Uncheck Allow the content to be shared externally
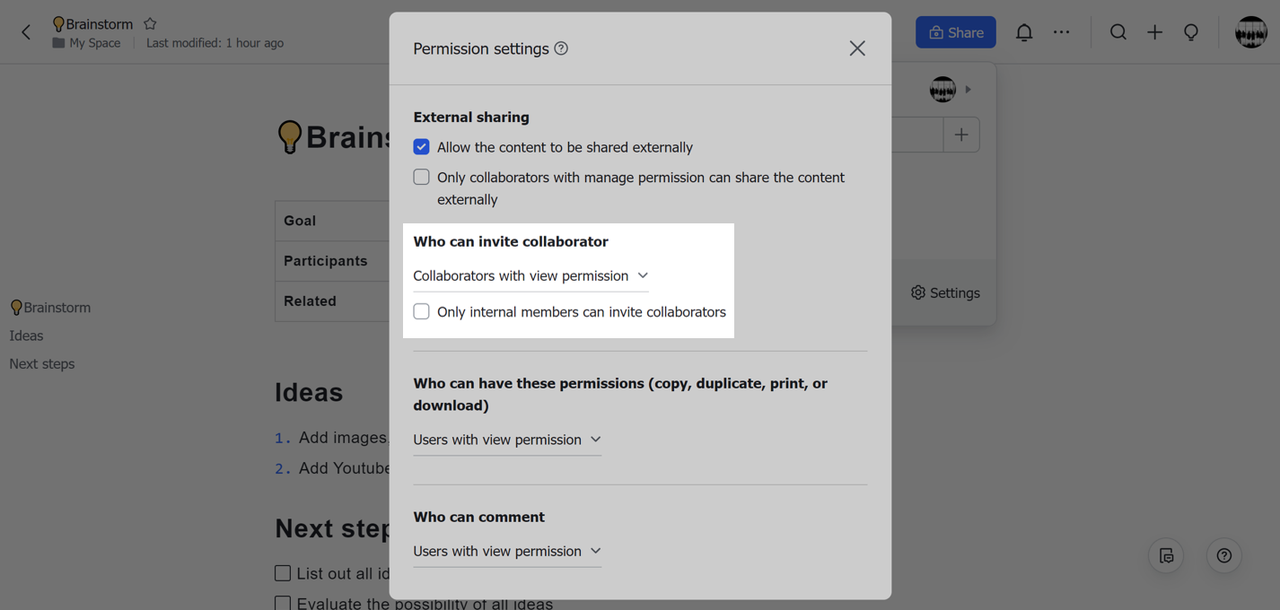Screen dimensions: 1280x610 click(x=422, y=147)
